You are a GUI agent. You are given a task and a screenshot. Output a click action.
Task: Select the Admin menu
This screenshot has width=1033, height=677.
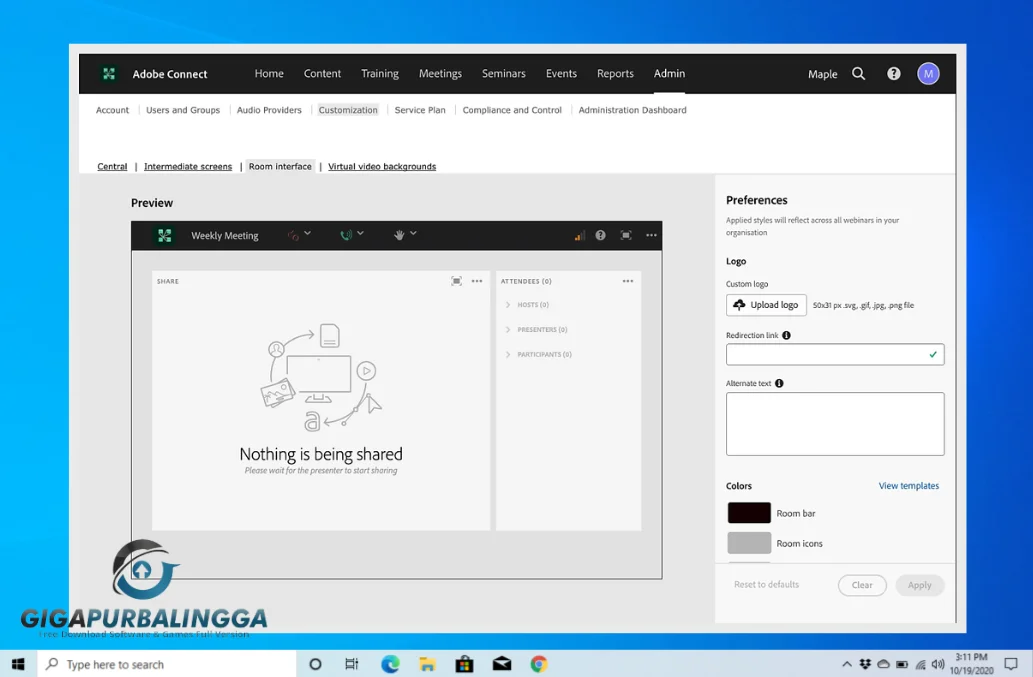[x=669, y=74]
